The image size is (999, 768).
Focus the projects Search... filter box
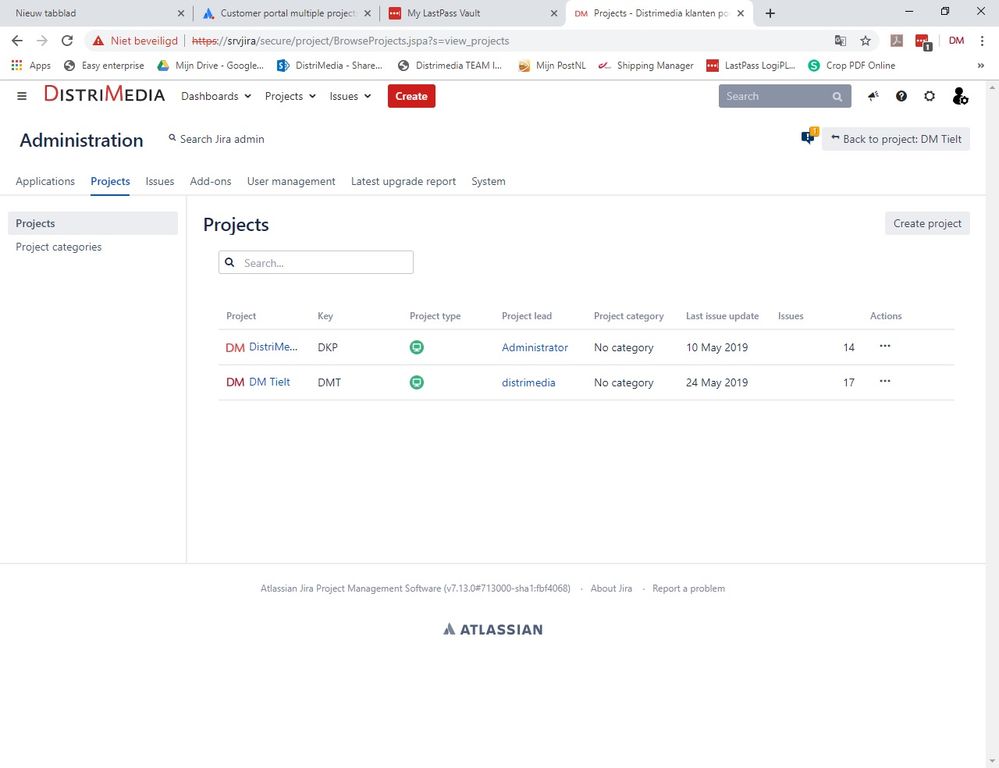(316, 263)
